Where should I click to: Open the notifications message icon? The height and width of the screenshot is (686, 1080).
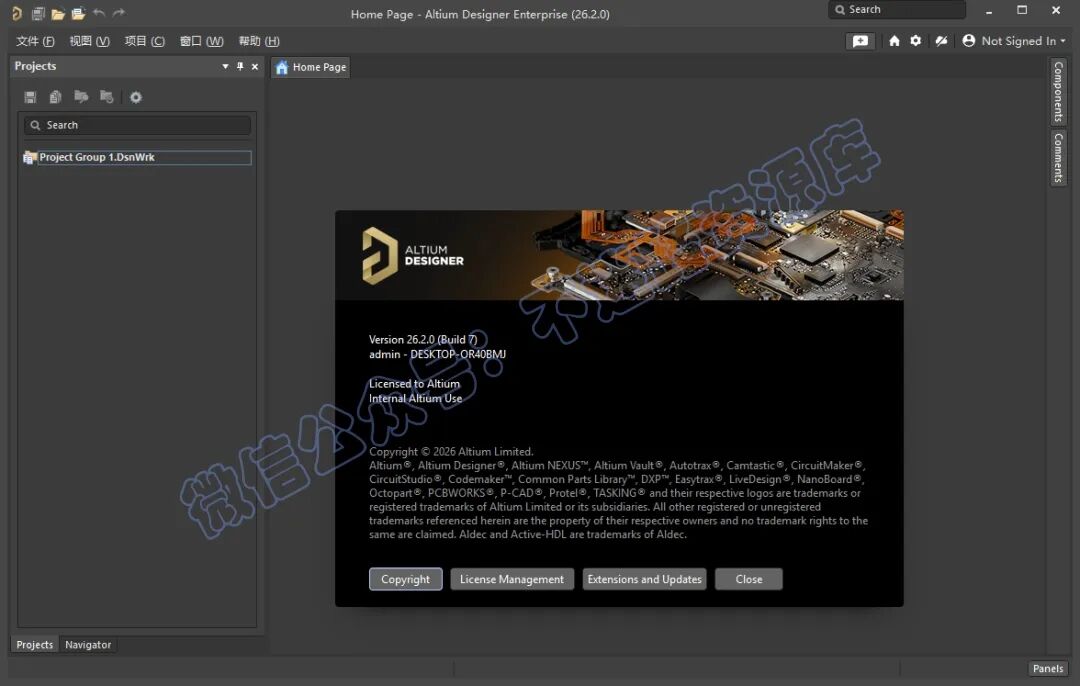(860, 41)
